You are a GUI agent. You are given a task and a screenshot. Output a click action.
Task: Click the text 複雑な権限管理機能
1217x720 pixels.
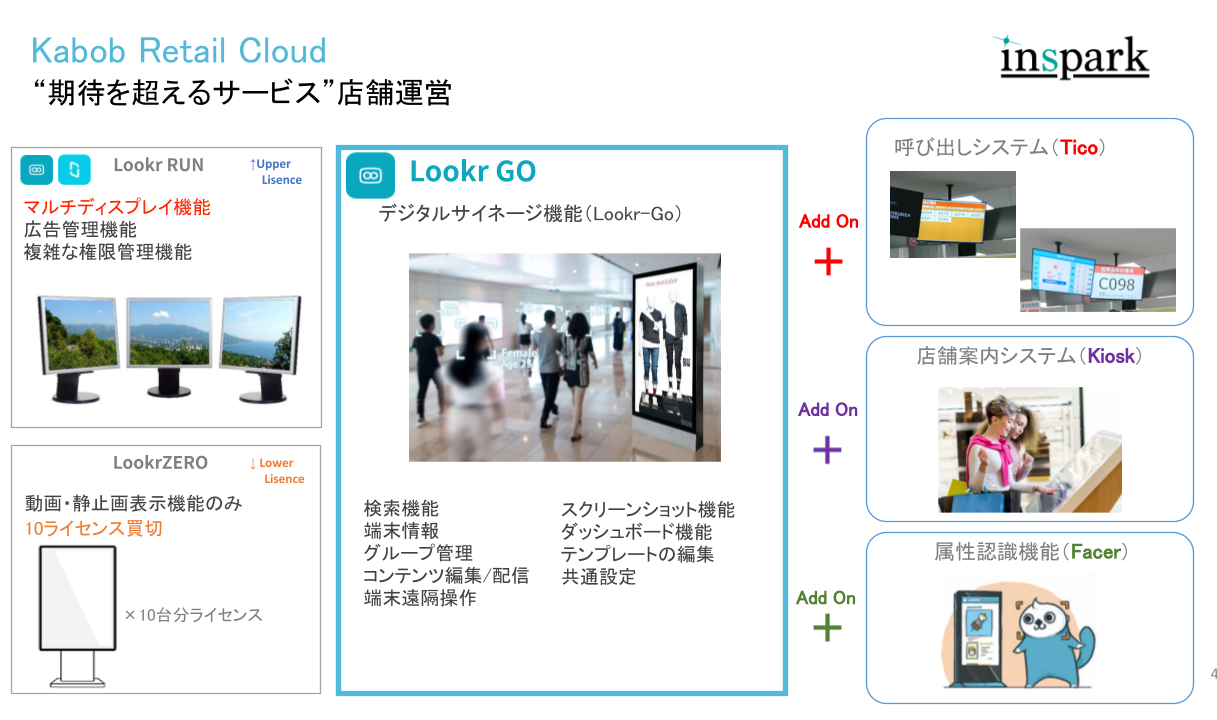click(107, 252)
